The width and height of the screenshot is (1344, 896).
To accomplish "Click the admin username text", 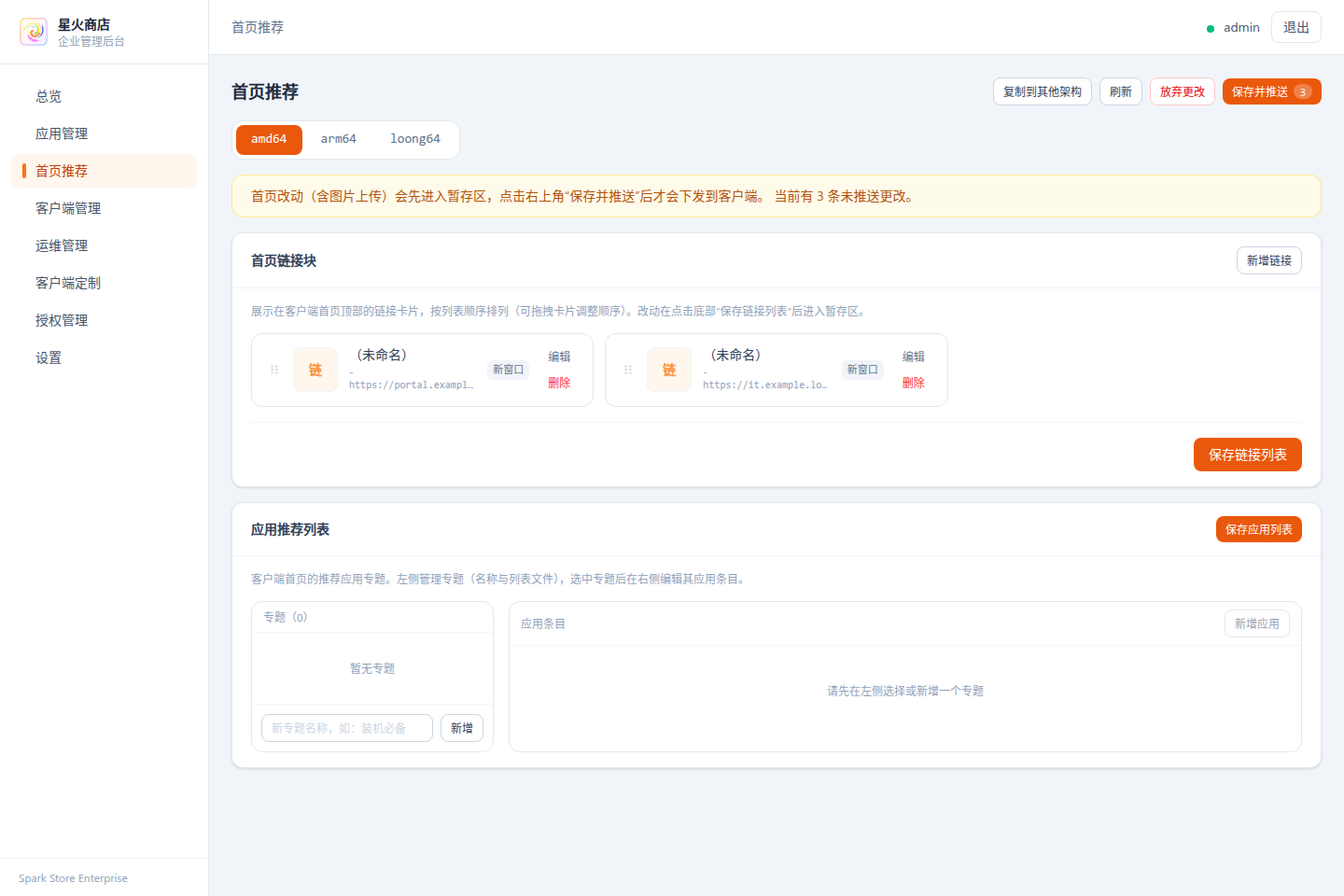I will (1241, 28).
